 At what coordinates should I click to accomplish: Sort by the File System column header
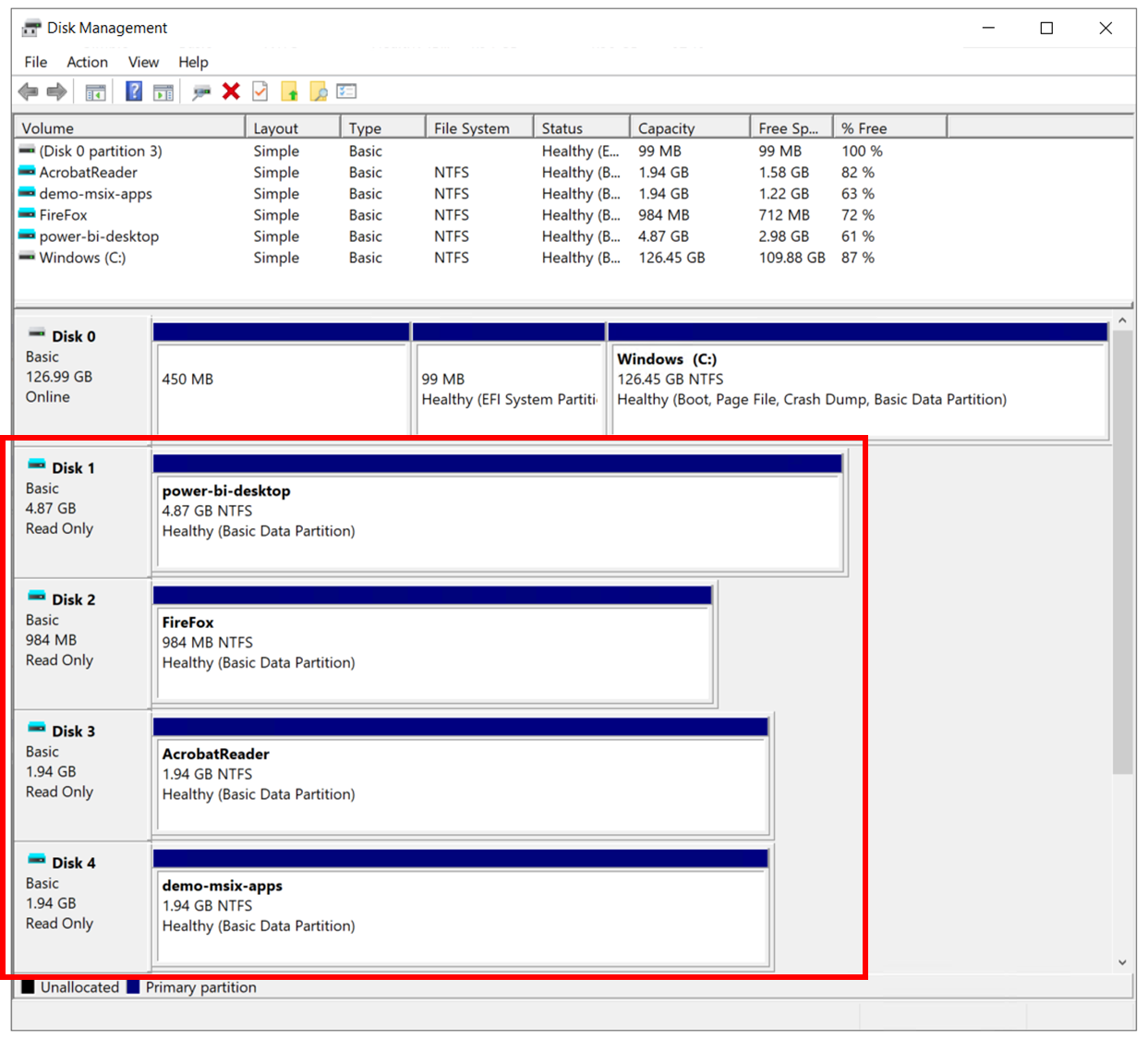(479, 127)
